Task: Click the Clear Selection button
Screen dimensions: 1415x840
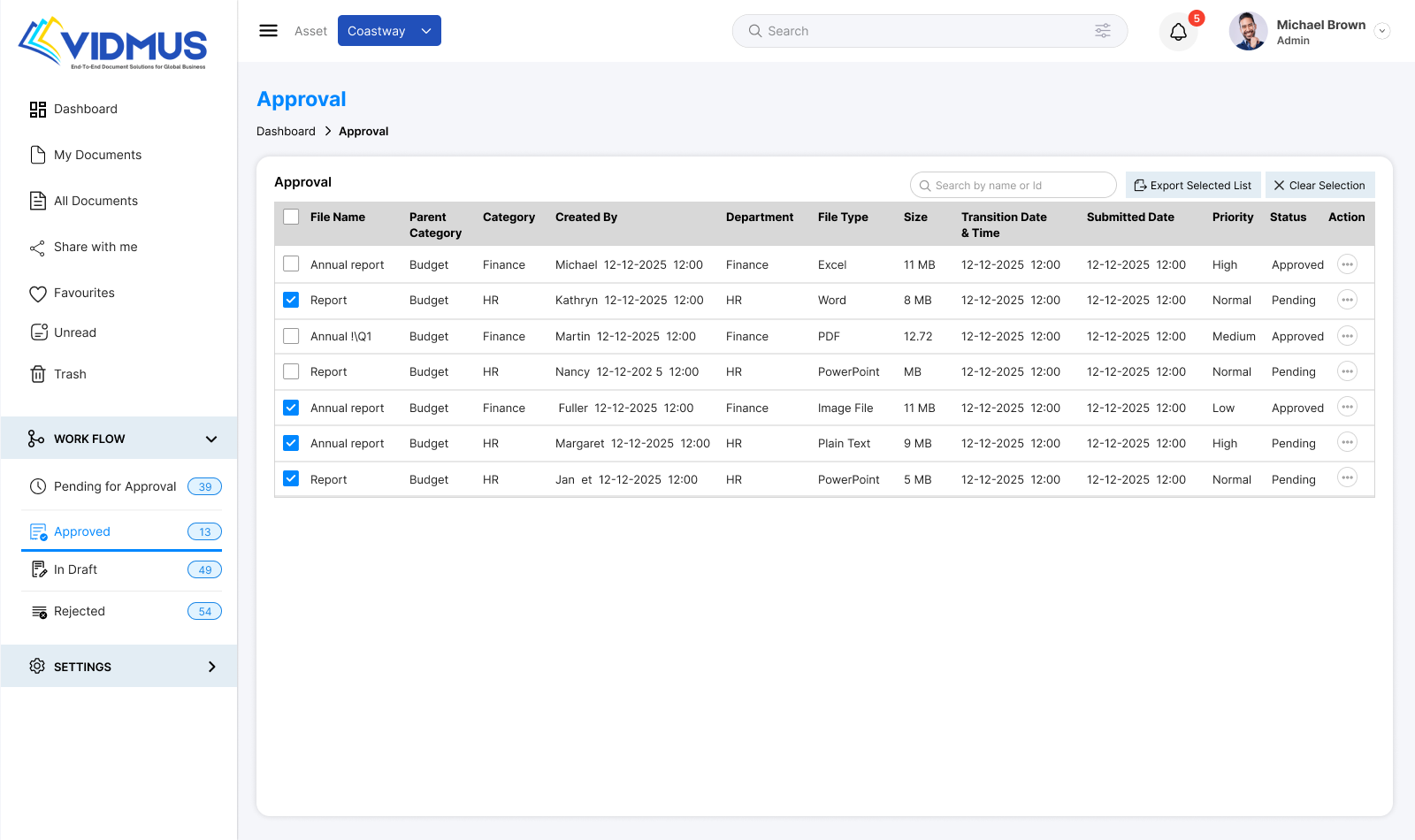Action: (x=1319, y=185)
